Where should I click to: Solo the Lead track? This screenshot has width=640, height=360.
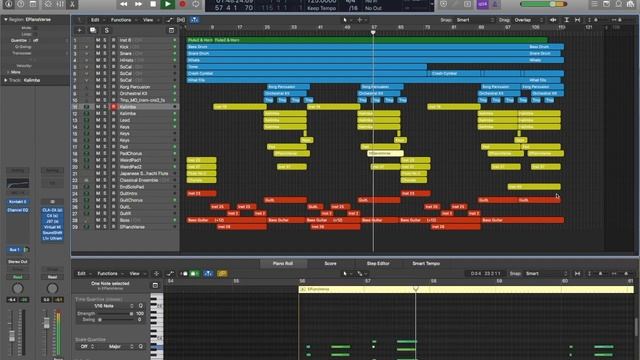pyautogui.click(x=105, y=120)
